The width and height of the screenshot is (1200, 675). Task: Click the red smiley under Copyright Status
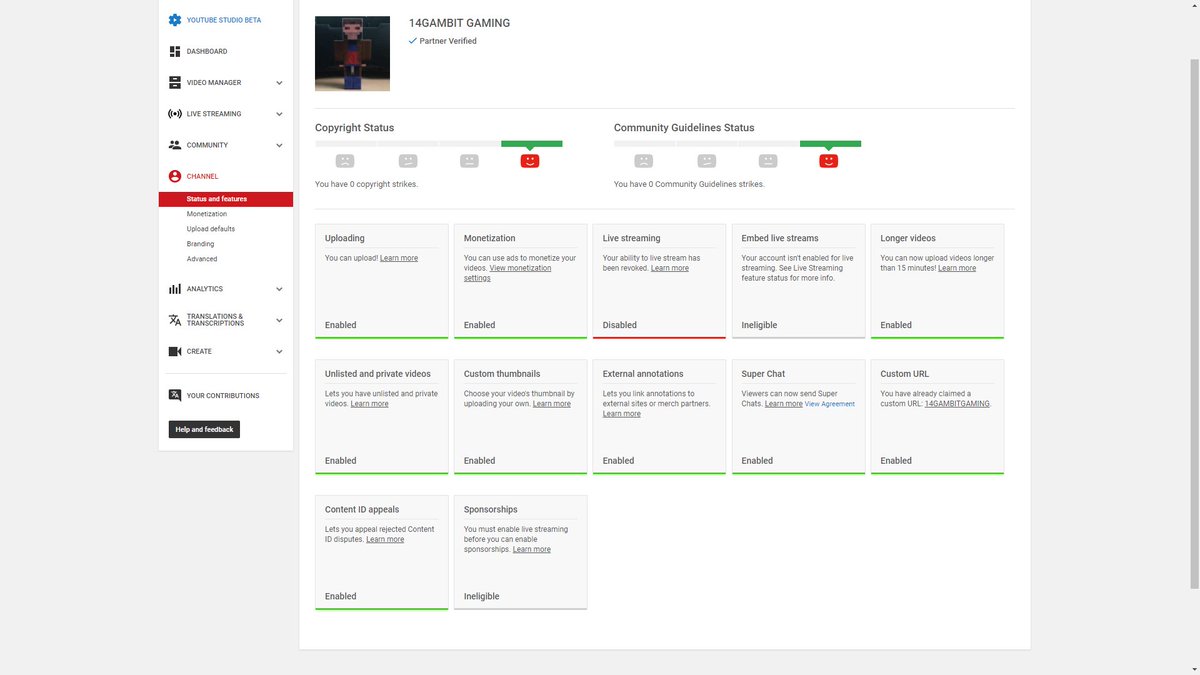tap(530, 160)
